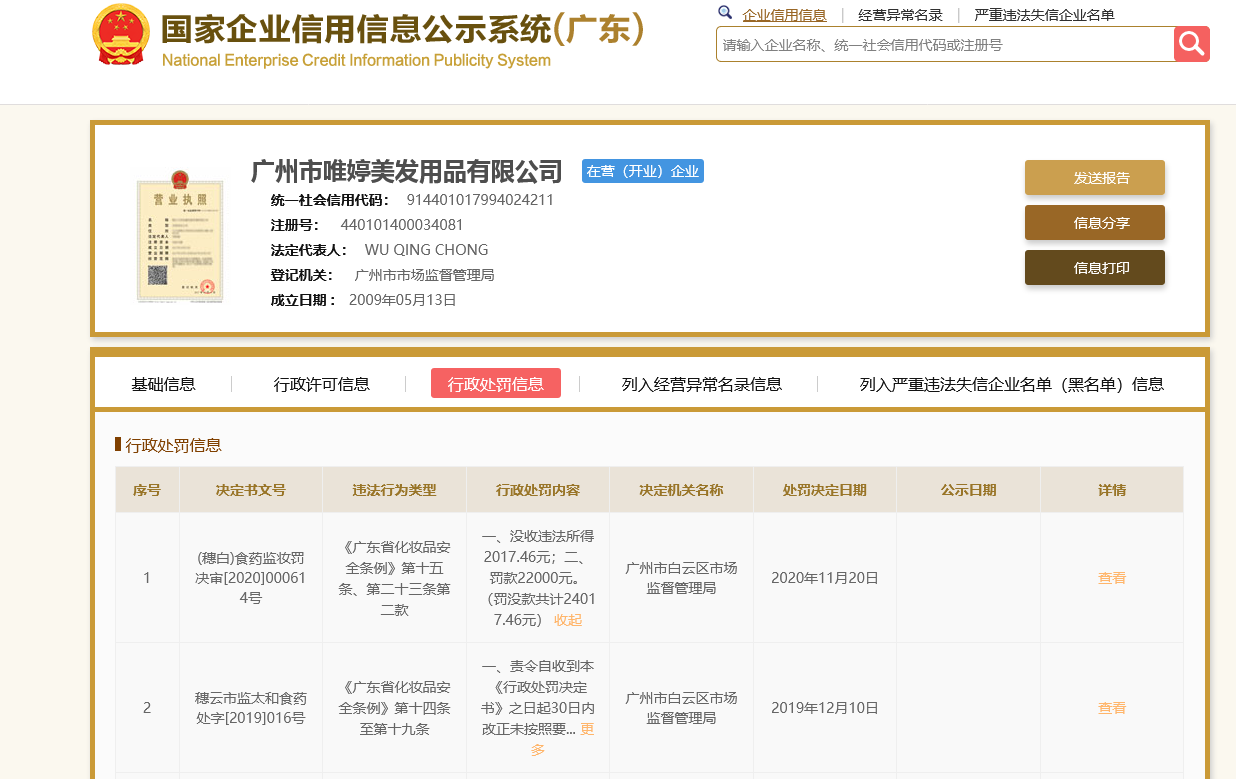This screenshot has height=779, width=1236.
Task: View details of the 2020 penalty record
Action: (x=1111, y=578)
